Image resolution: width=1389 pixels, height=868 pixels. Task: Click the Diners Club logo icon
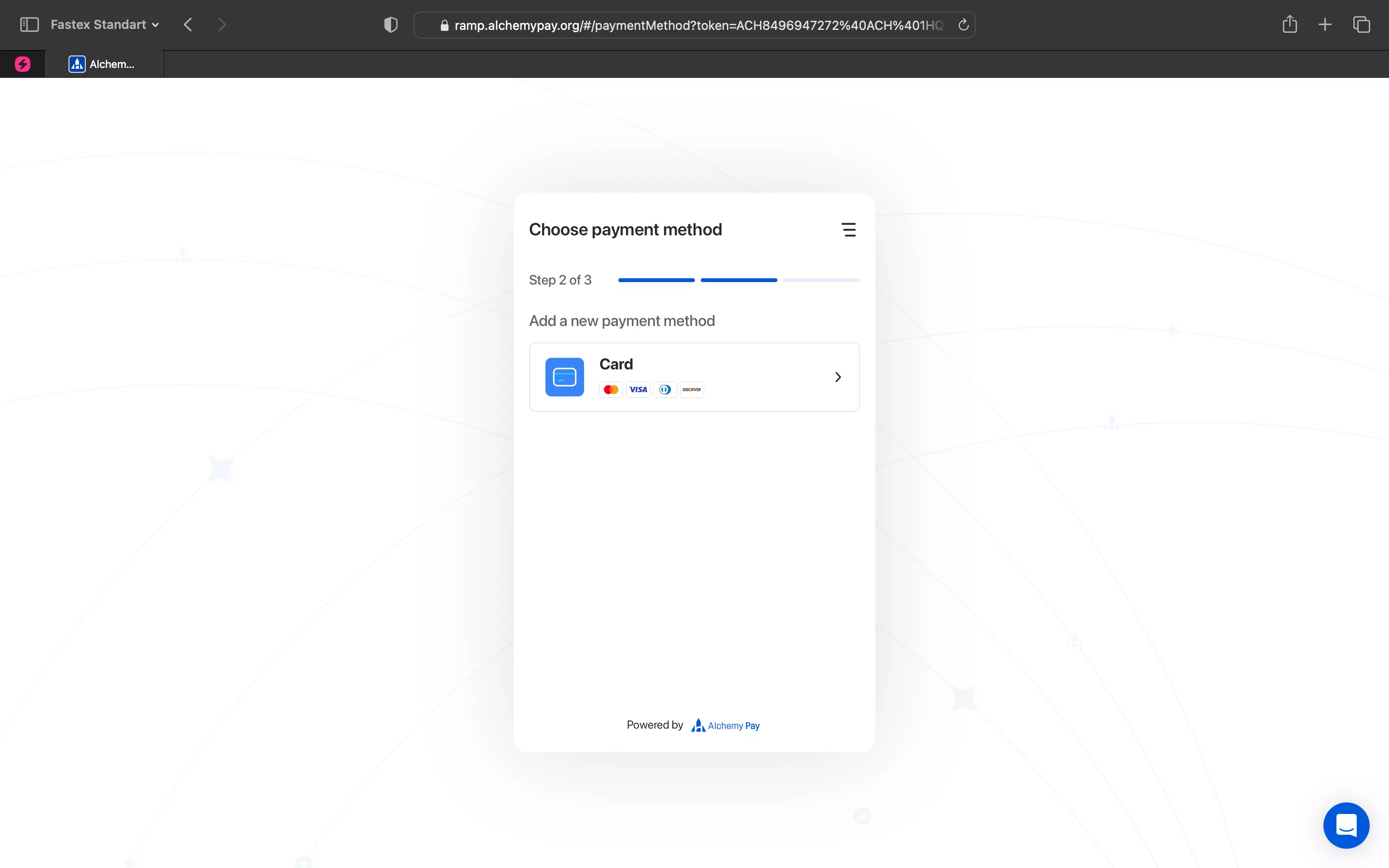click(664, 389)
